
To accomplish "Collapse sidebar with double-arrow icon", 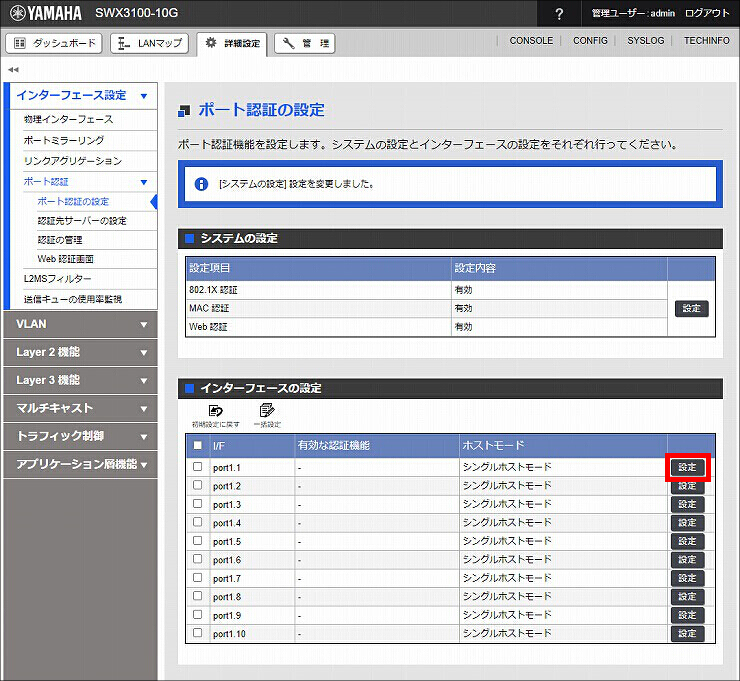I will click(x=13, y=69).
